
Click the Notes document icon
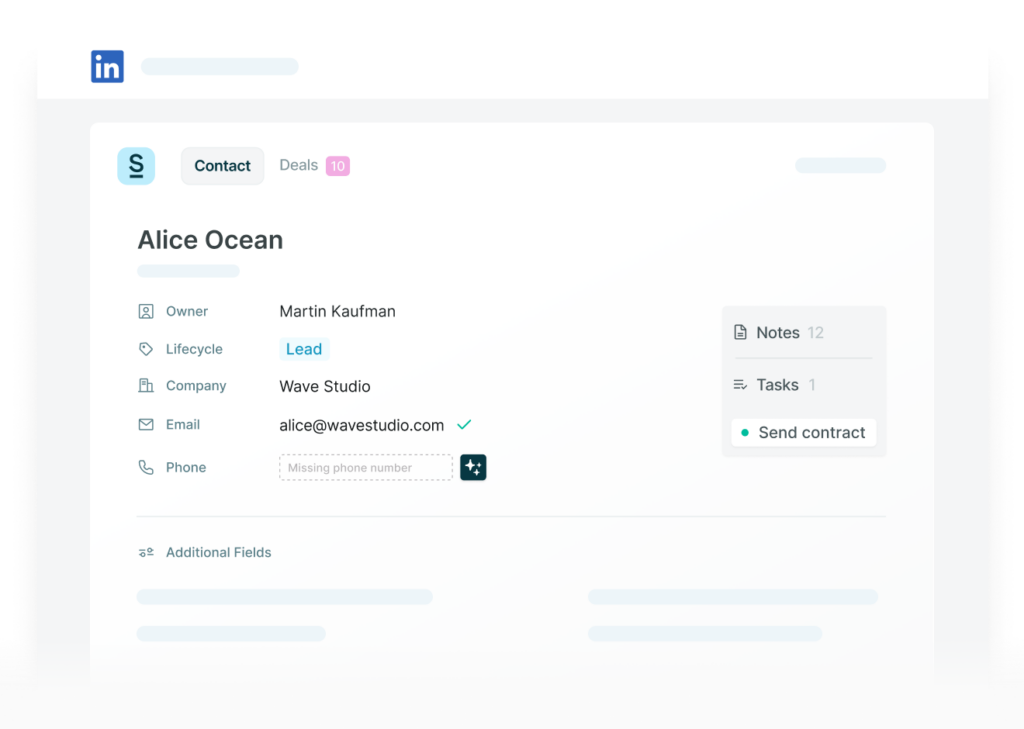740,332
